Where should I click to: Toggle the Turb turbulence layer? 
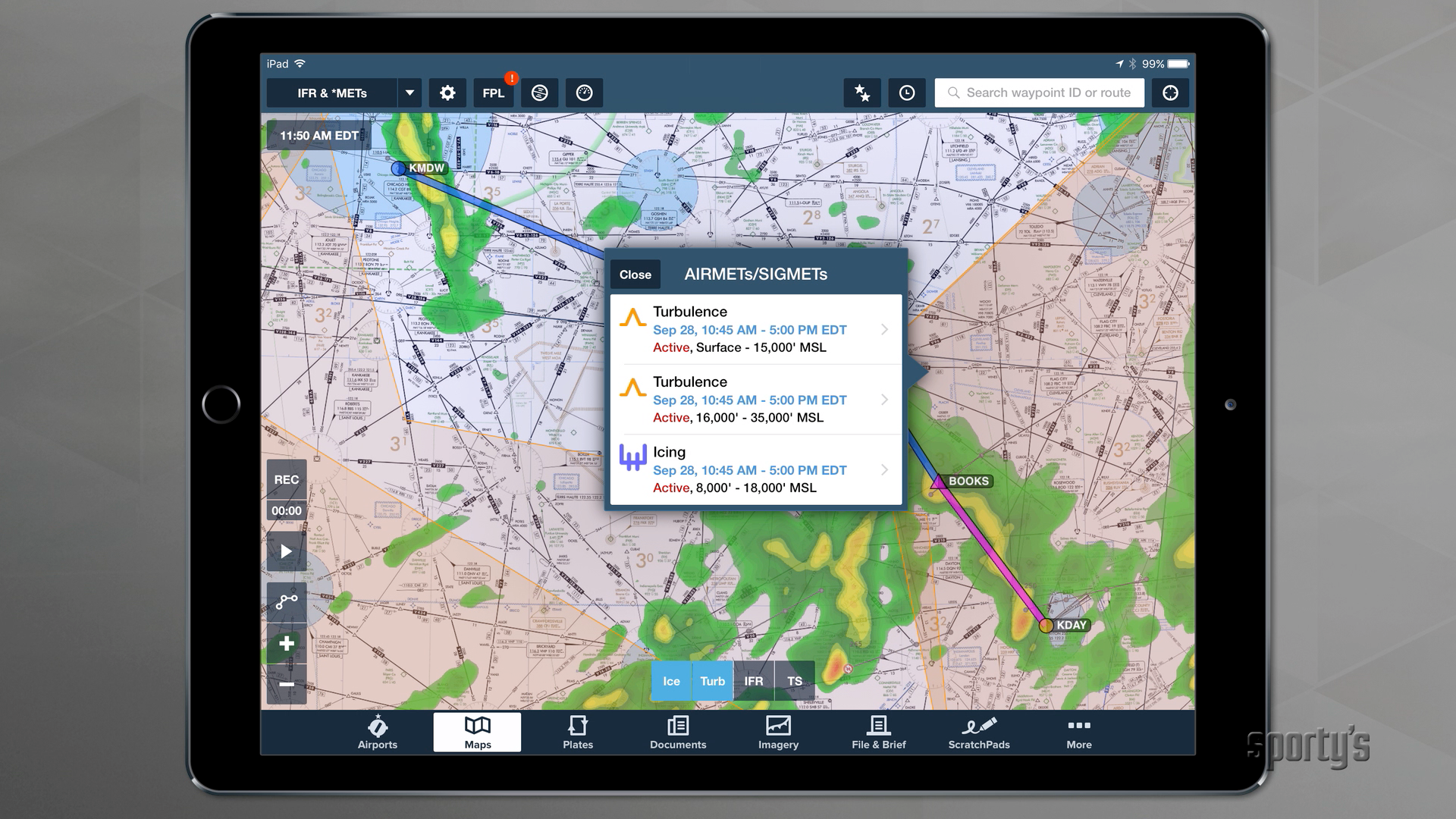(x=711, y=681)
